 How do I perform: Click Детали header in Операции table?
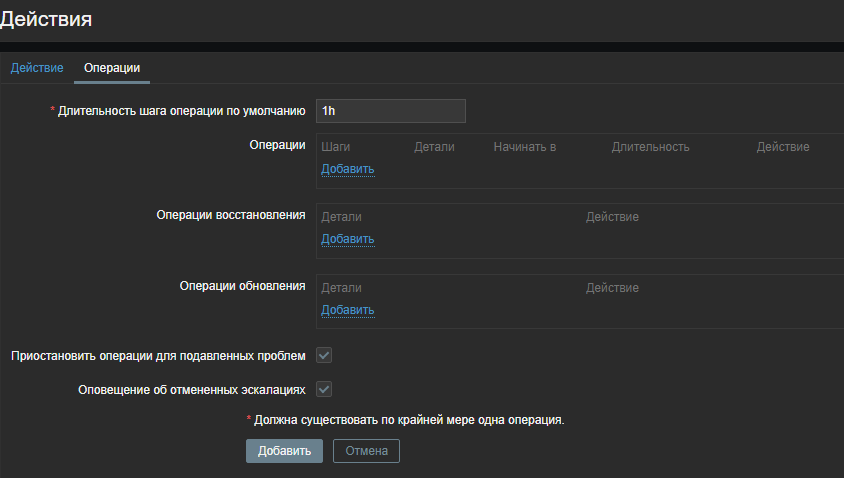tap(434, 147)
